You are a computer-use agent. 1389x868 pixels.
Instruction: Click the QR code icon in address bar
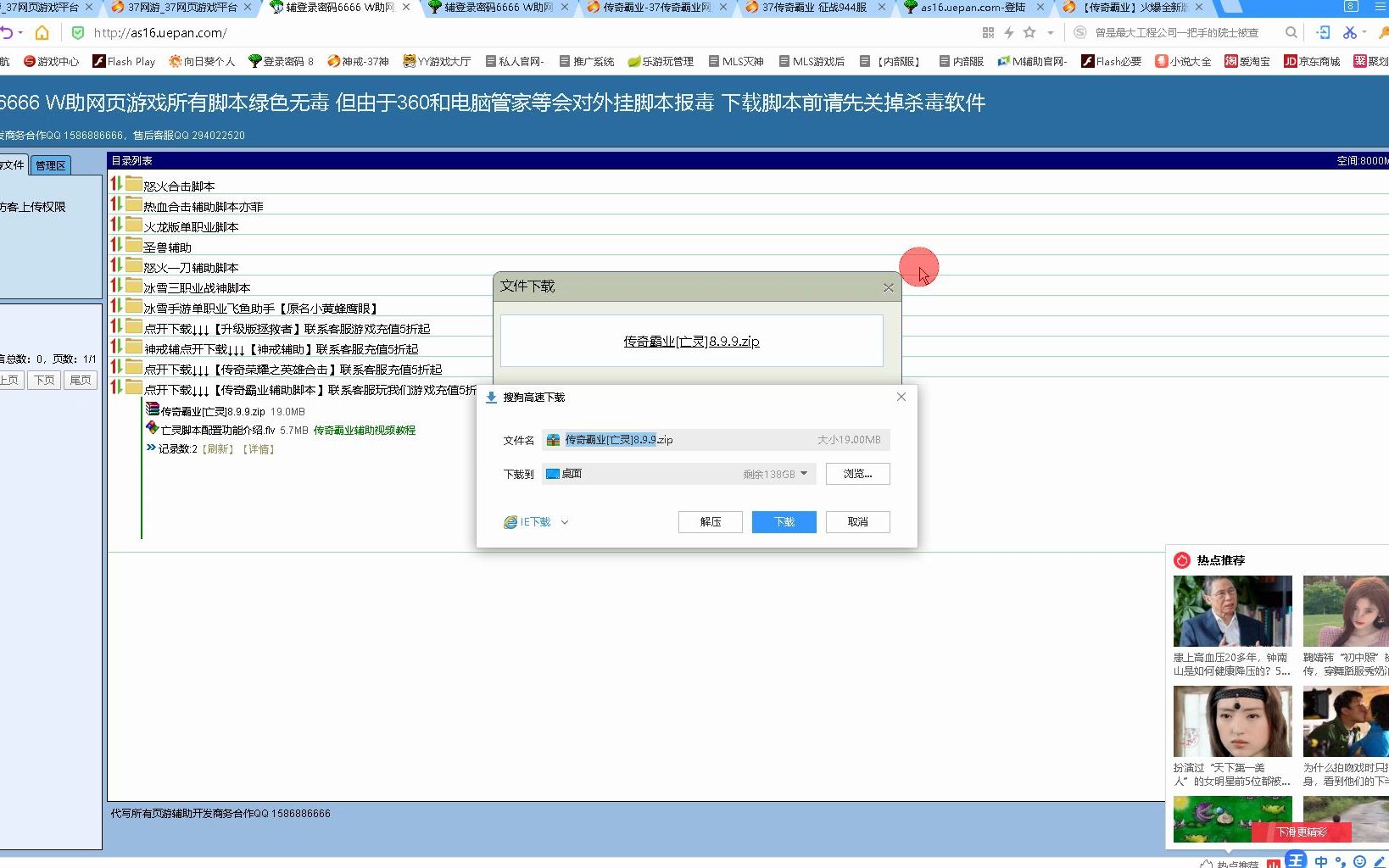coord(988,32)
